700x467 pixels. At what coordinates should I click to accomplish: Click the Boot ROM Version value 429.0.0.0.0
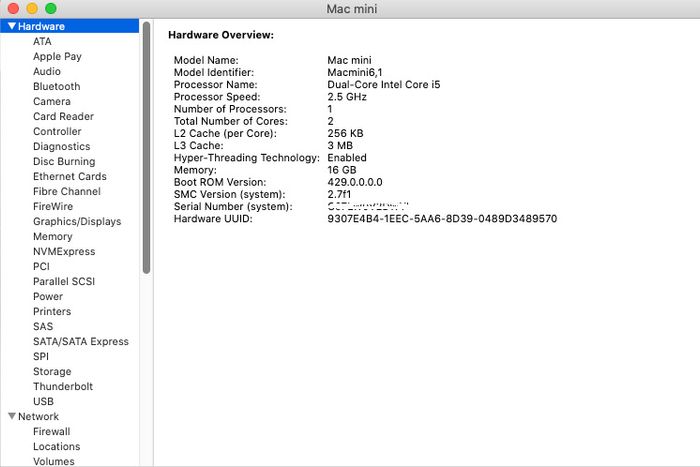point(355,182)
